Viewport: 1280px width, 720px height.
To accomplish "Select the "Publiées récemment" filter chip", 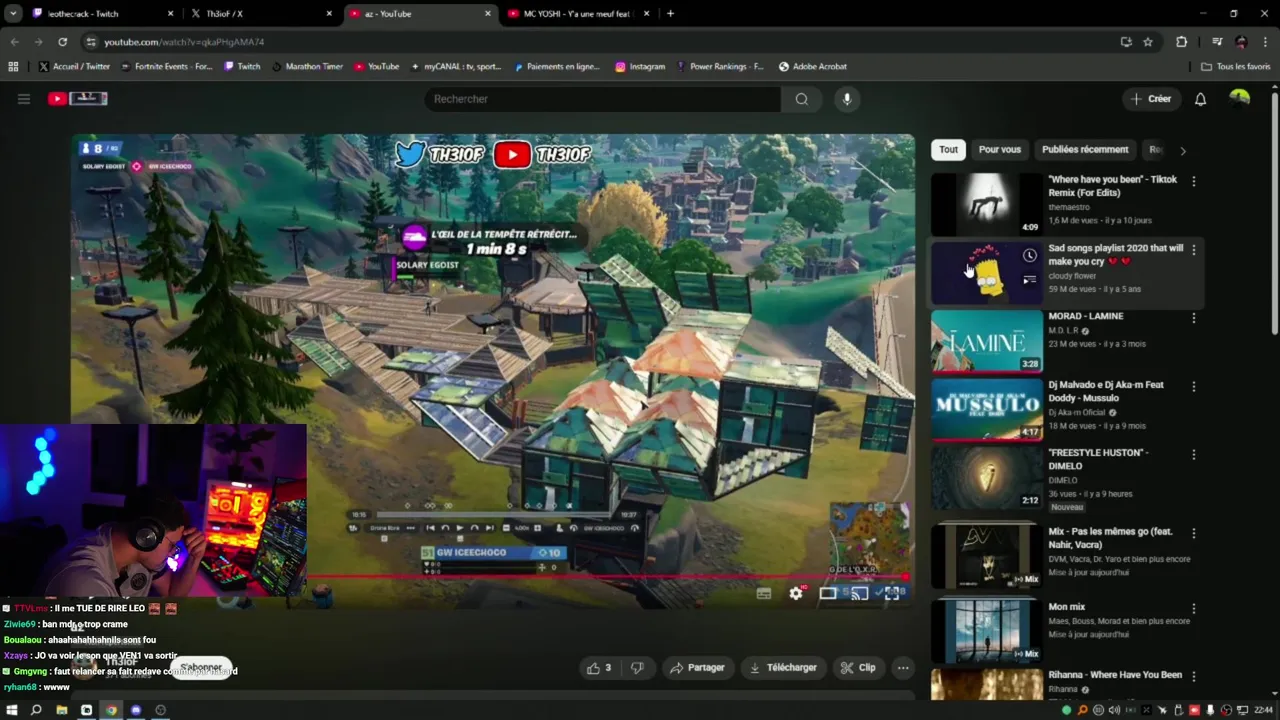I will click(x=1085, y=150).
